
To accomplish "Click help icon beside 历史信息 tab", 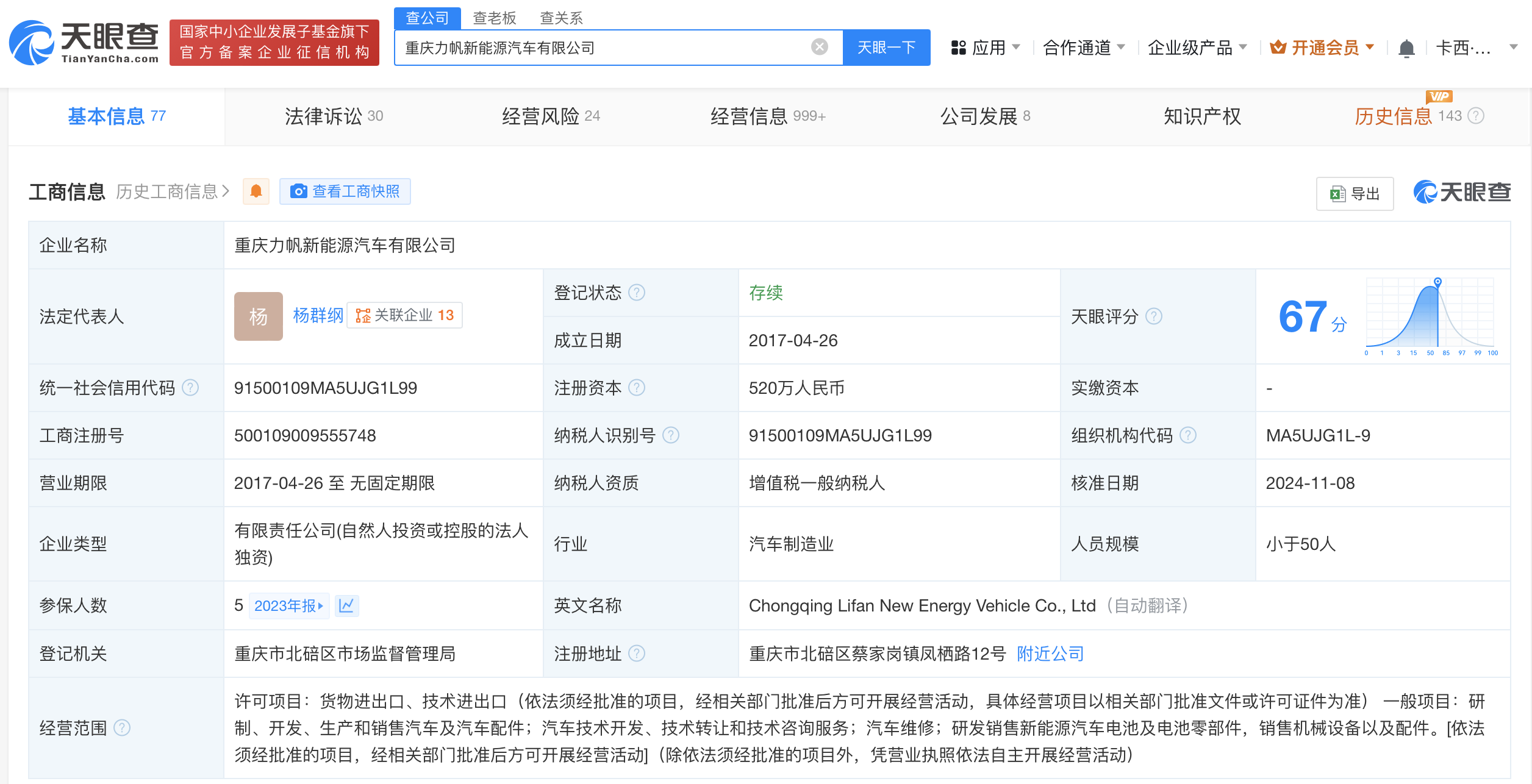I will [1476, 116].
